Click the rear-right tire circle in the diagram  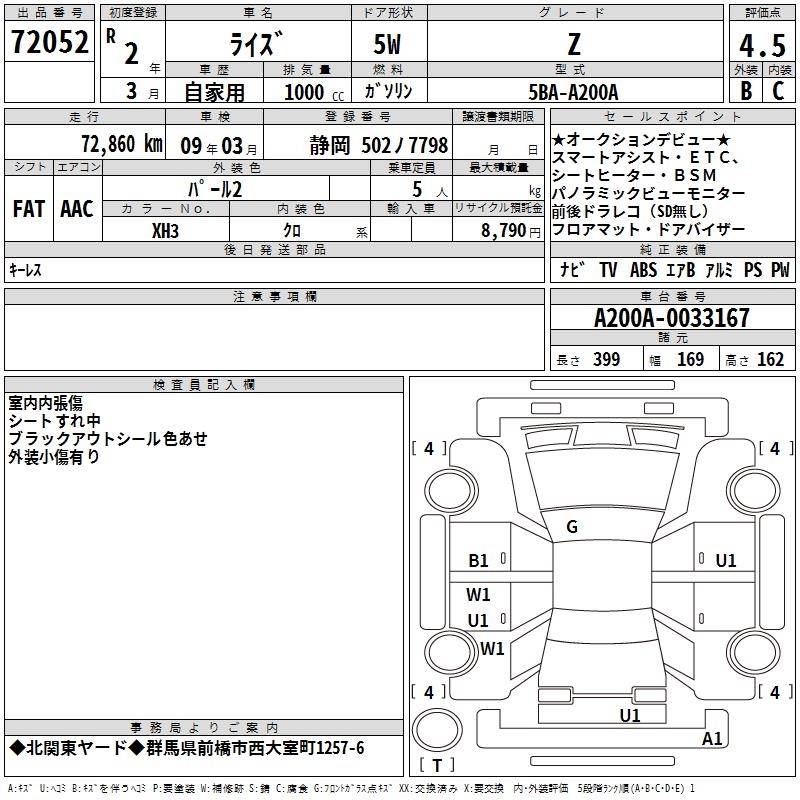(x=754, y=653)
